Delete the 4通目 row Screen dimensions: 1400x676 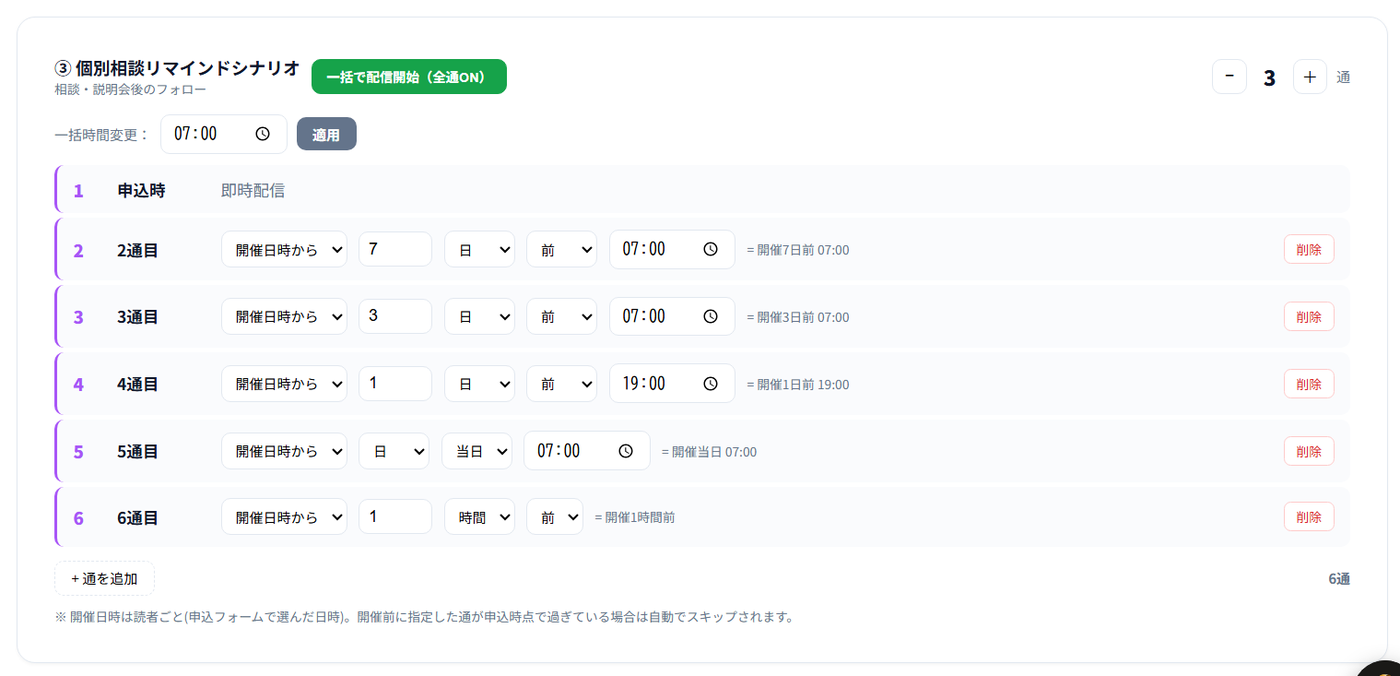(x=1309, y=383)
